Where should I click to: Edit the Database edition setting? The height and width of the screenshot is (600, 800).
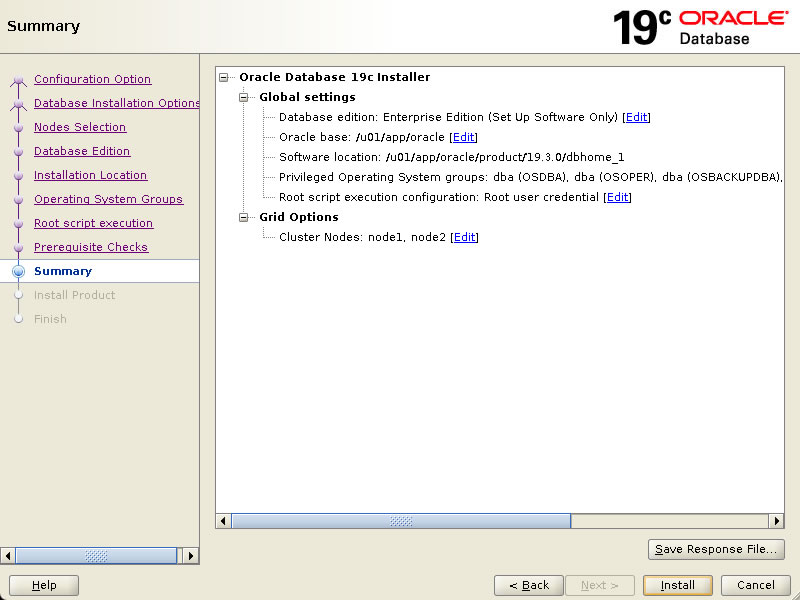(636, 117)
